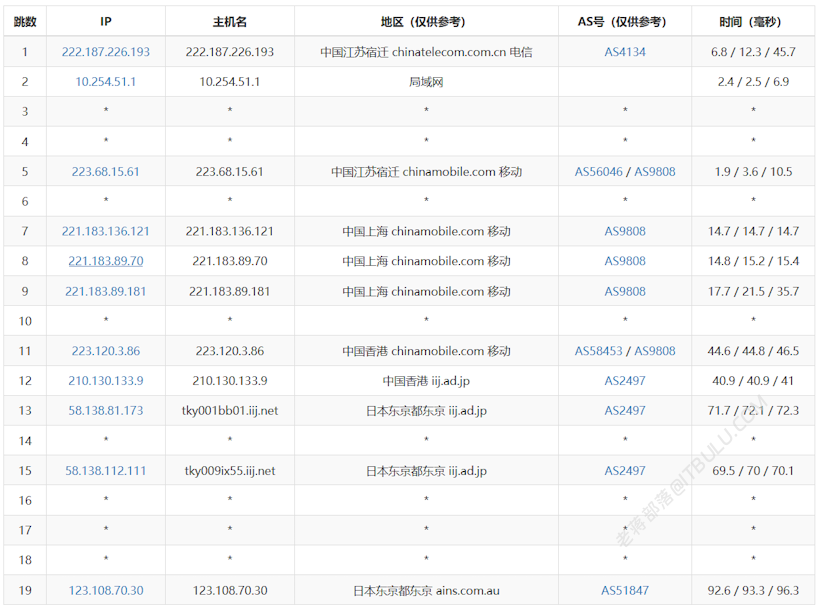Viewport: 820px width, 613px height.
Task: Click the AS号（仅供参考） column header
Action: click(625, 21)
